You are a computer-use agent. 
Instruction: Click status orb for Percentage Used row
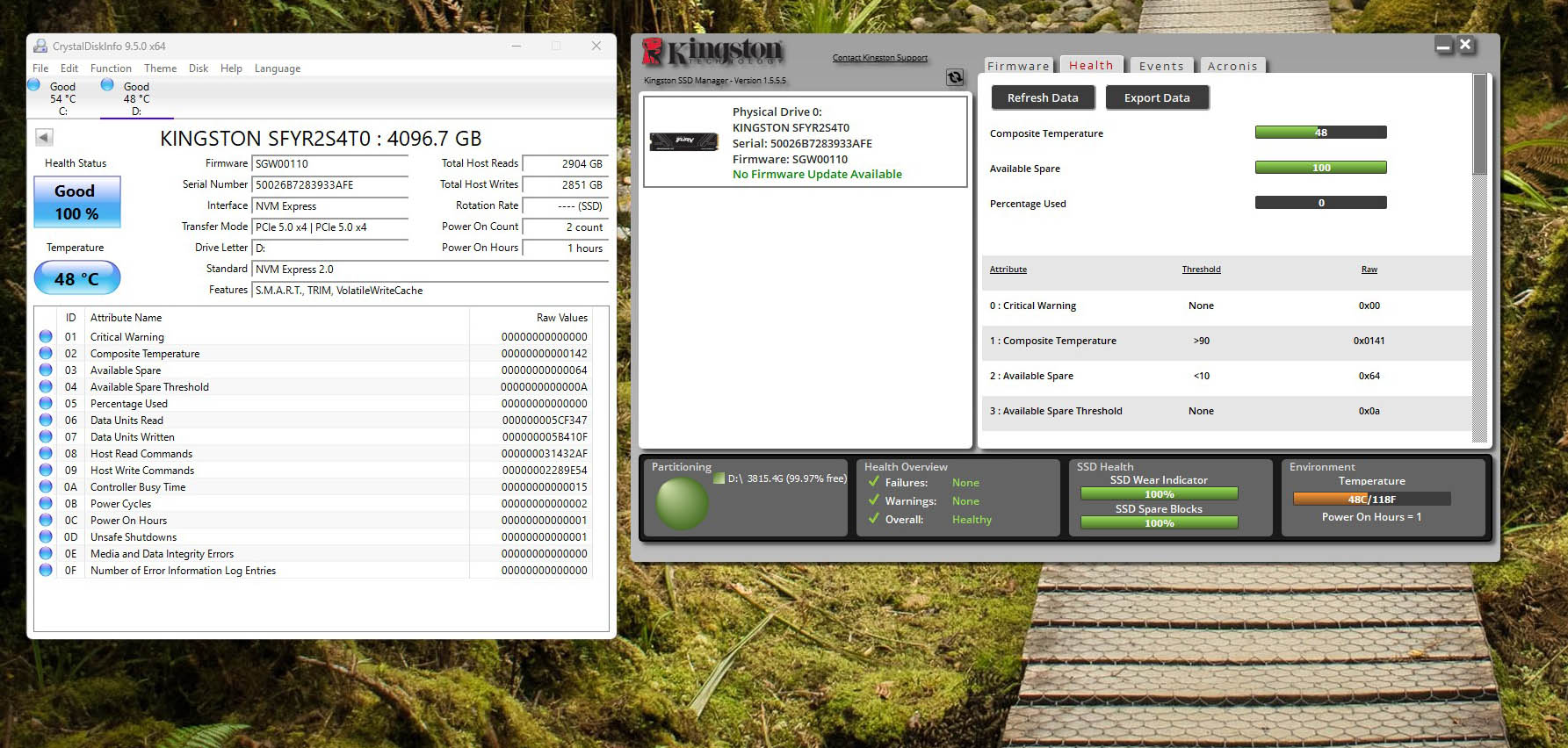click(x=46, y=403)
